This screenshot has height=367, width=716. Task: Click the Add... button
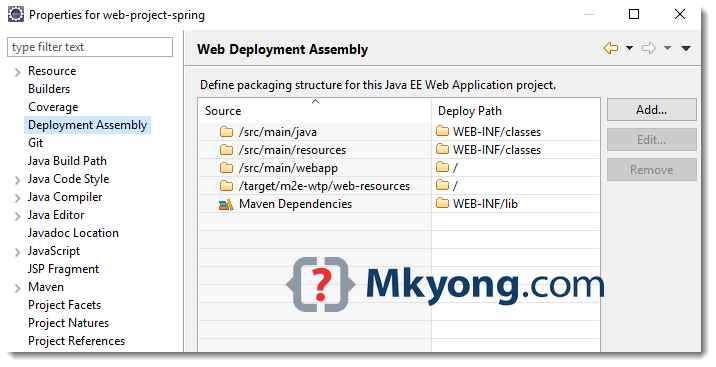(x=652, y=110)
